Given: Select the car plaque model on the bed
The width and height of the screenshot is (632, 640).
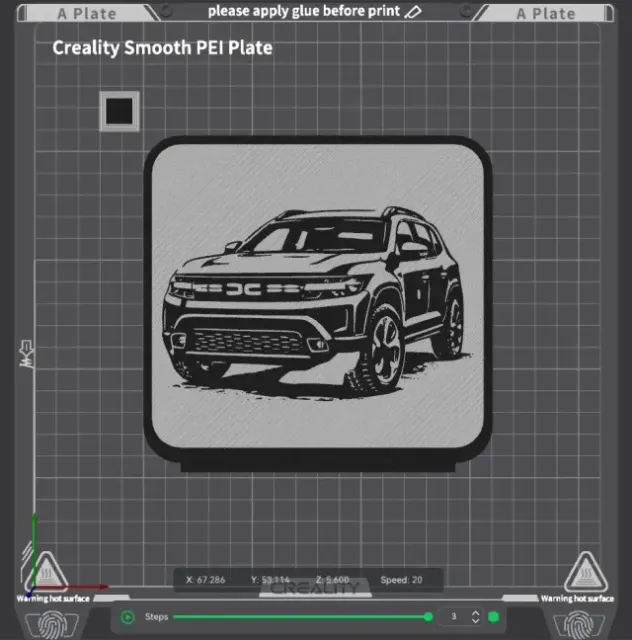Looking at the screenshot, I should click(318, 304).
